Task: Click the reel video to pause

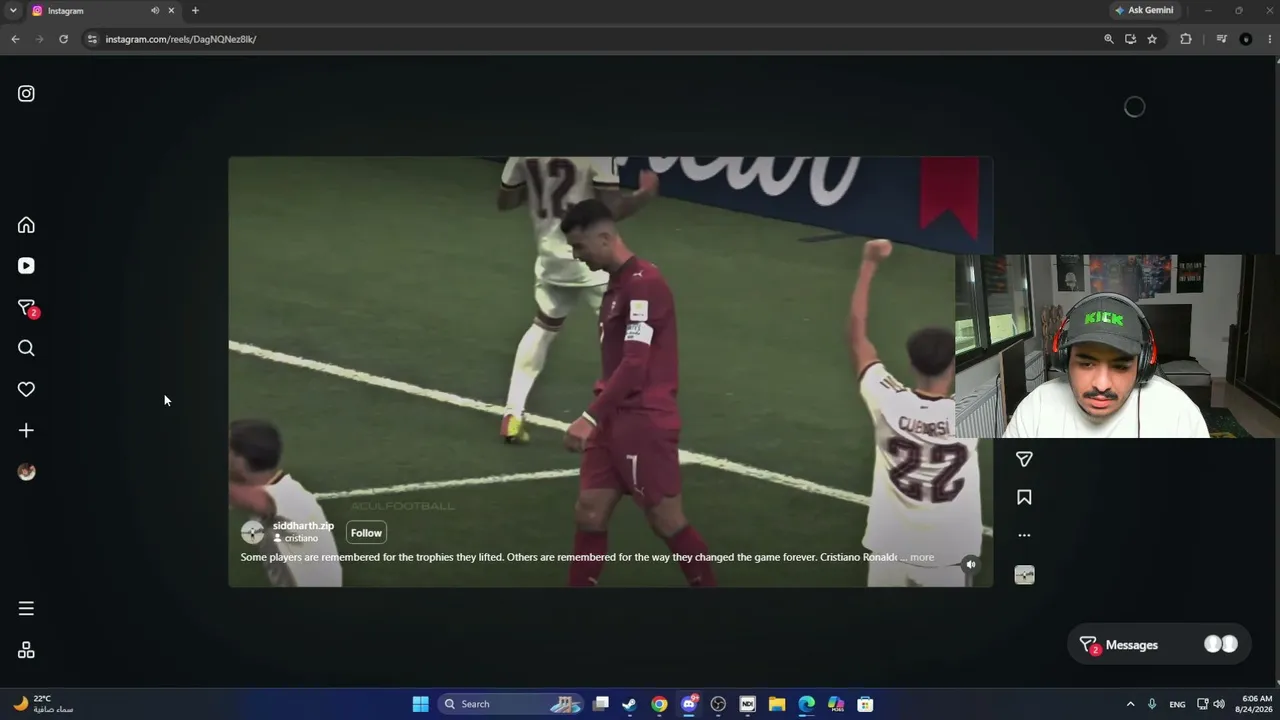Action: (x=610, y=371)
